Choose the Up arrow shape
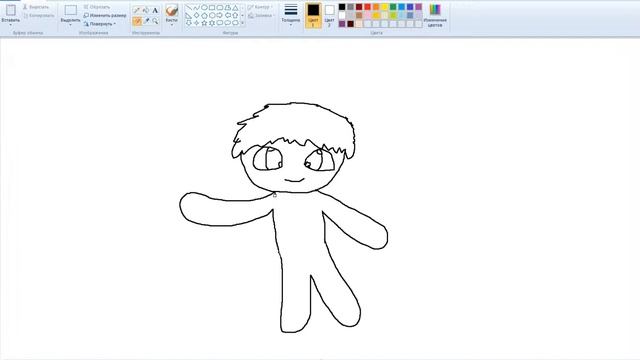This screenshot has width=640, height=360. click(236, 16)
